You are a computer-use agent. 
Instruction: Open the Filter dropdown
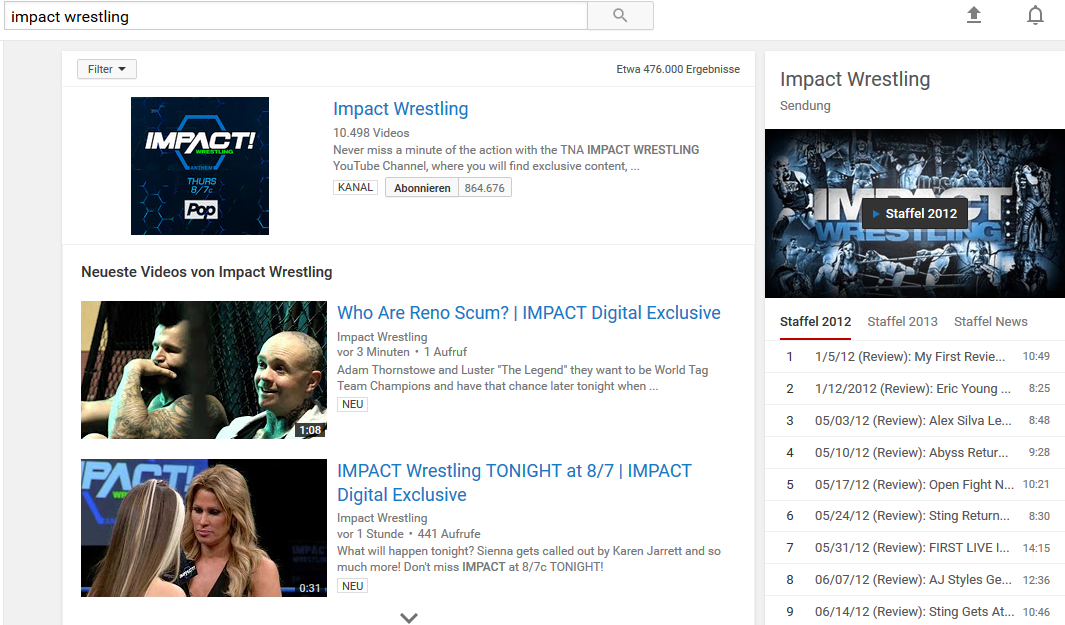click(x=107, y=69)
